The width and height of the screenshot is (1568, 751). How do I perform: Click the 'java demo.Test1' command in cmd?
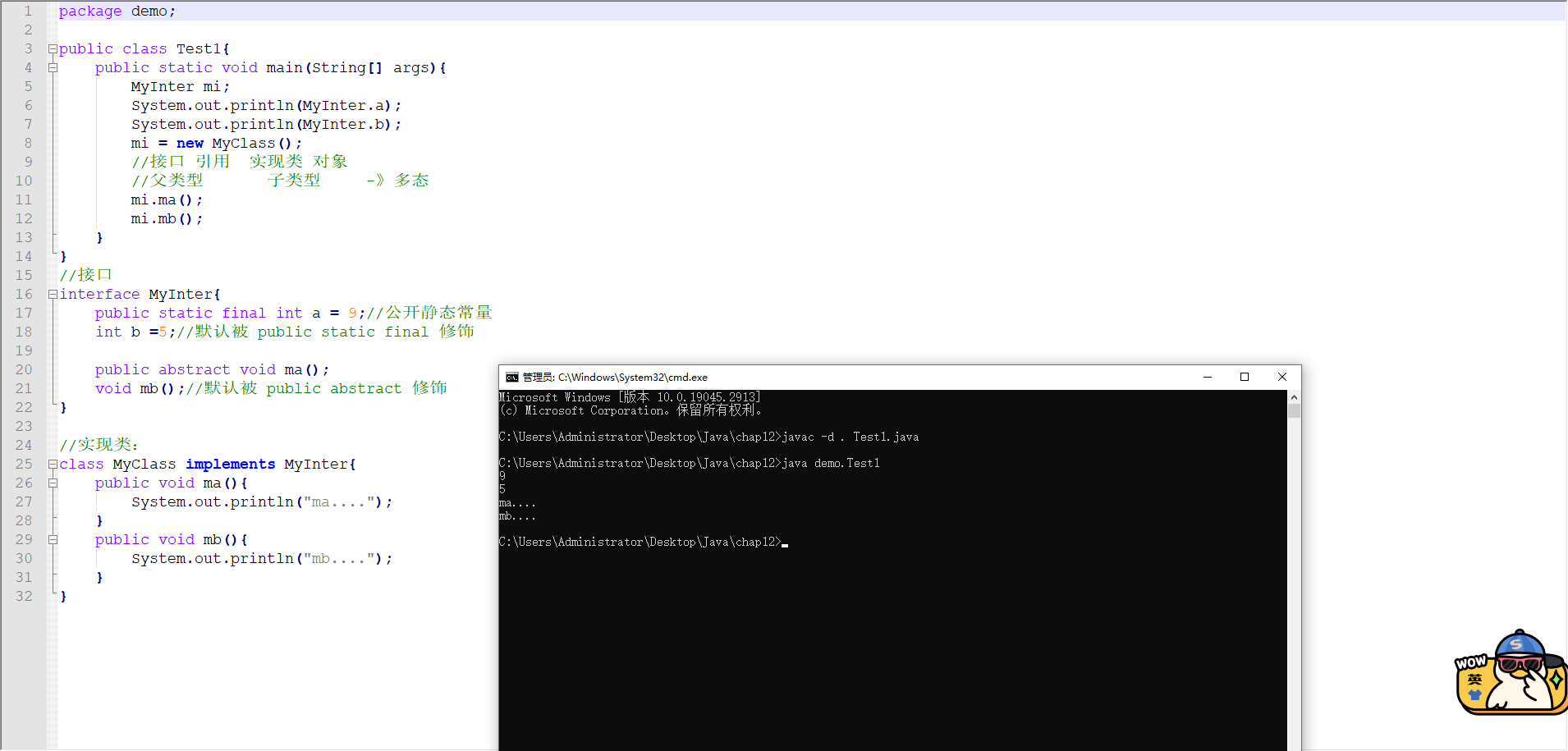click(x=831, y=464)
